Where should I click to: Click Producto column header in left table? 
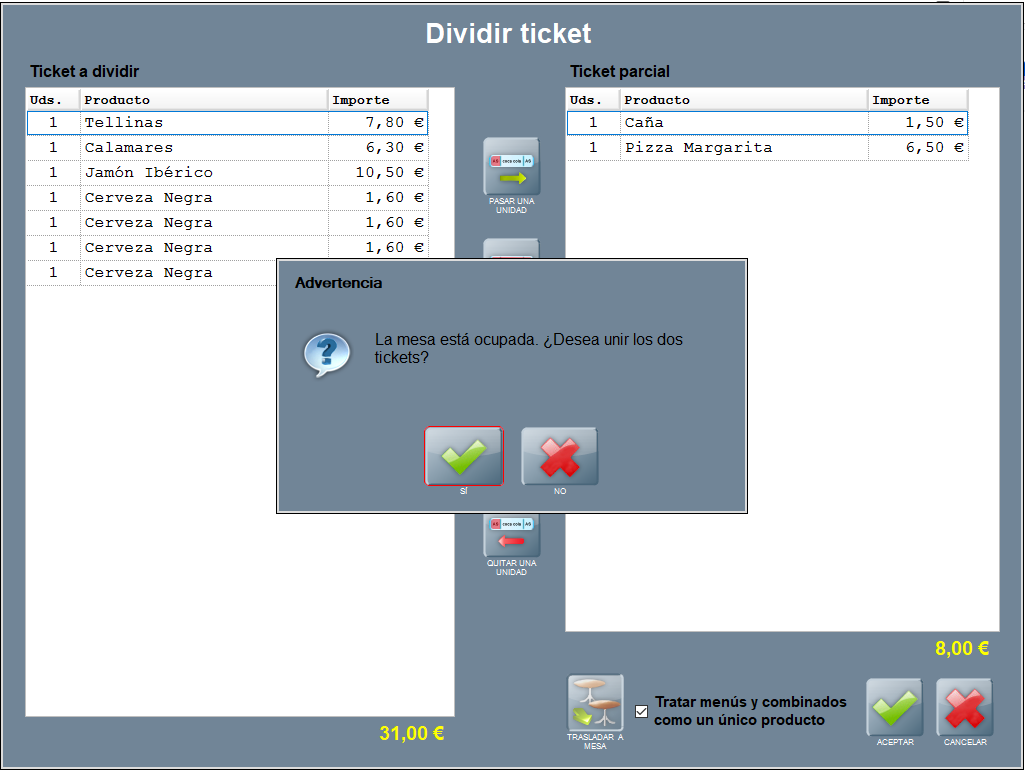(x=204, y=100)
